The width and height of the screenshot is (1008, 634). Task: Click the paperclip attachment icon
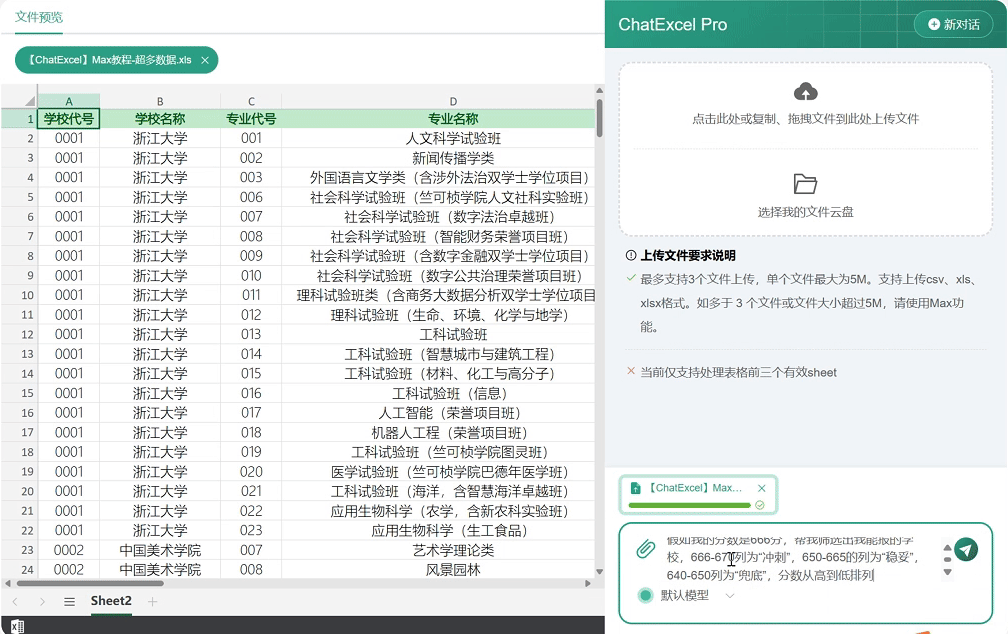[x=645, y=549]
